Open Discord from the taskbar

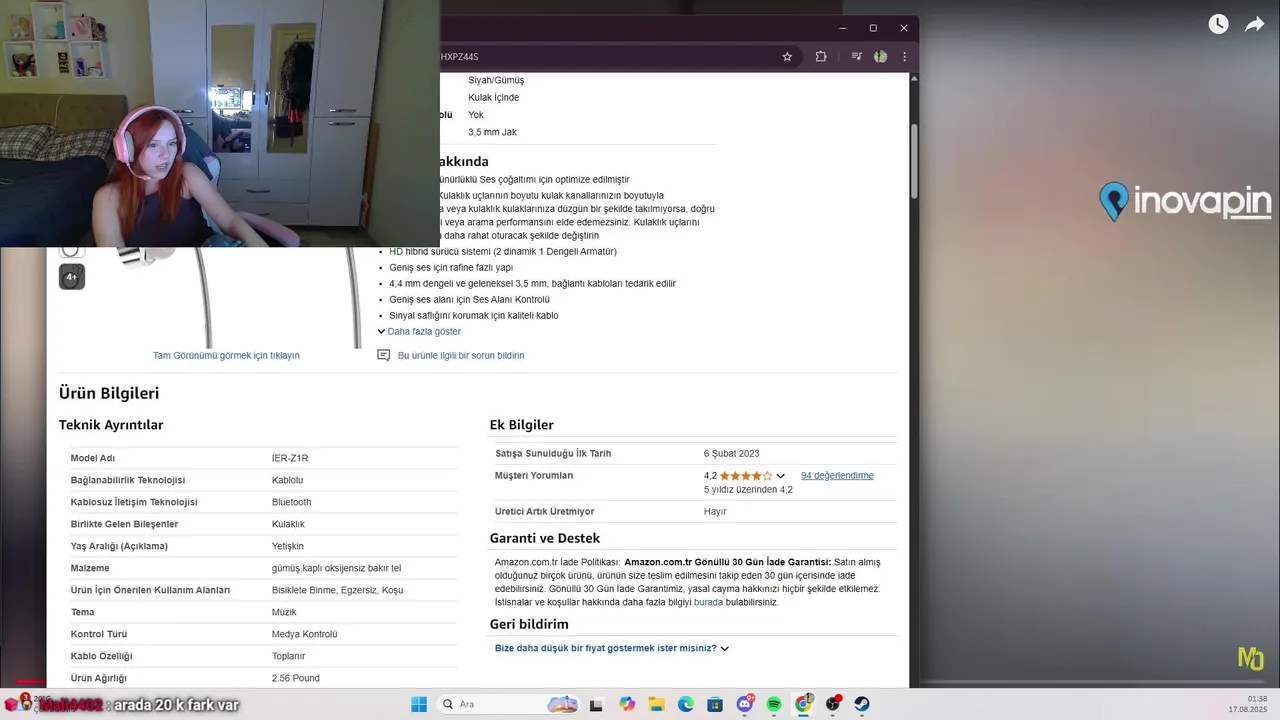tap(745, 704)
